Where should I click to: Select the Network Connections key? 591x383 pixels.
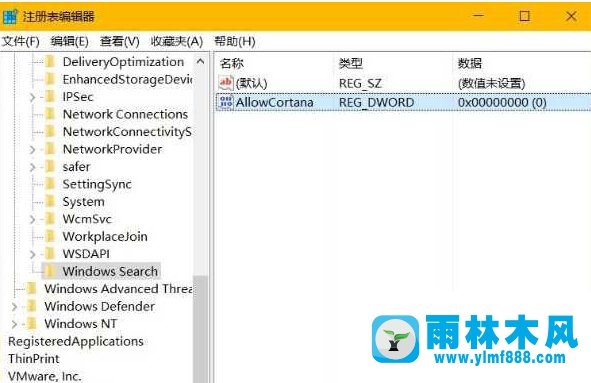coord(125,114)
